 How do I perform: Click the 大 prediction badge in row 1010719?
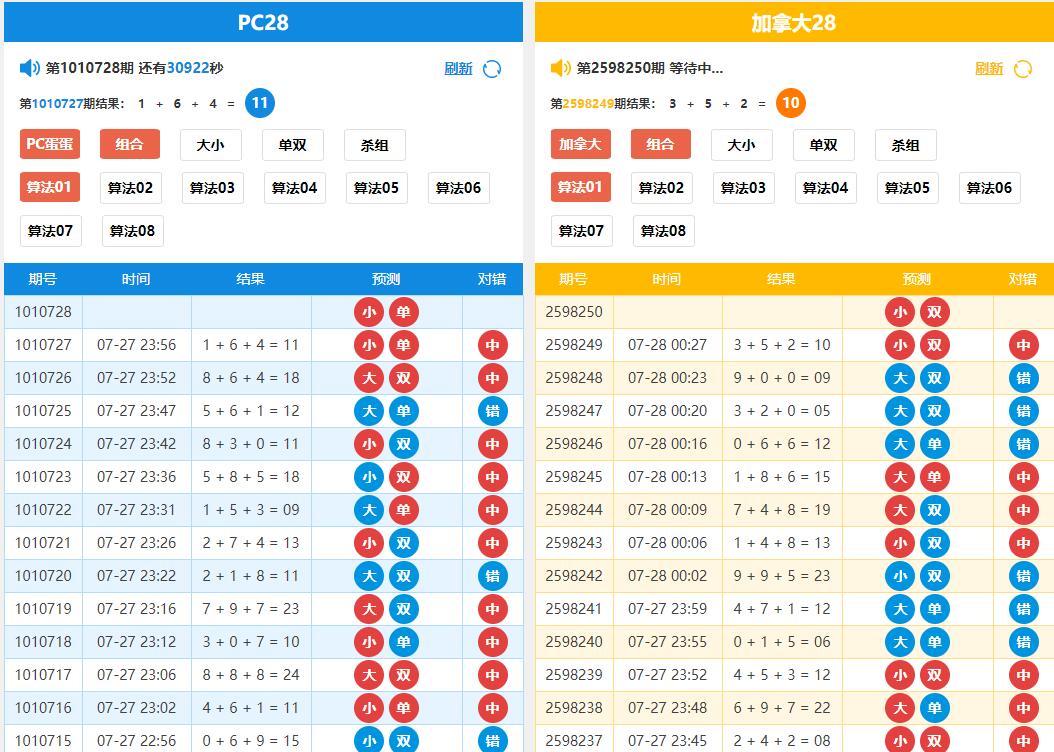[369, 609]
